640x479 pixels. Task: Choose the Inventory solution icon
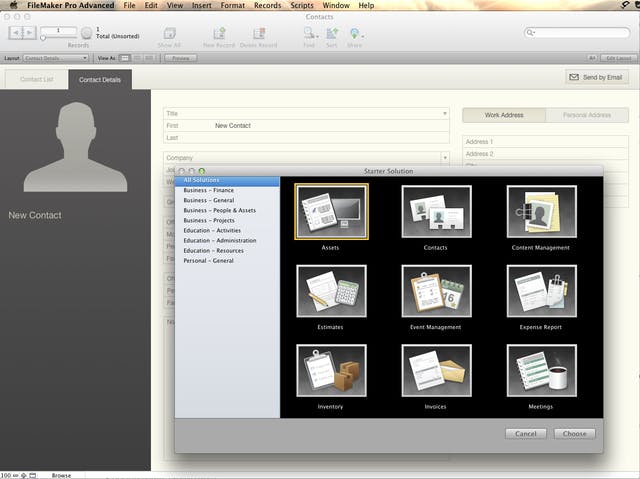[331, 370]
